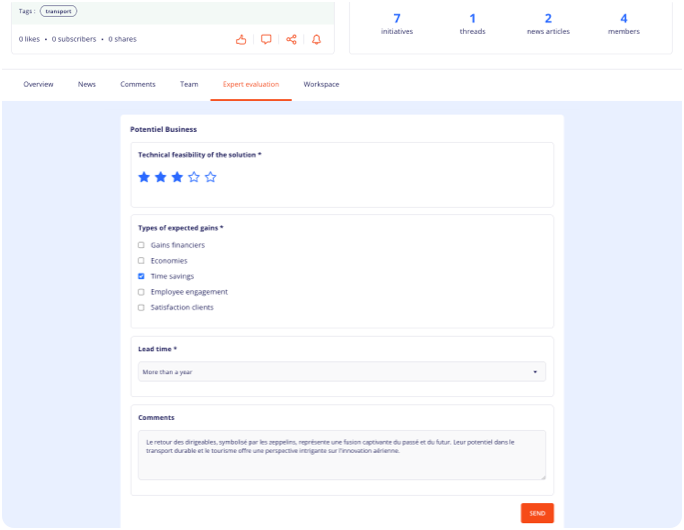Click the 'Technical feasibility of the solution' label
Image resolution: width=684 pixels, height=530 pixels.
click(x=199, y=155)
